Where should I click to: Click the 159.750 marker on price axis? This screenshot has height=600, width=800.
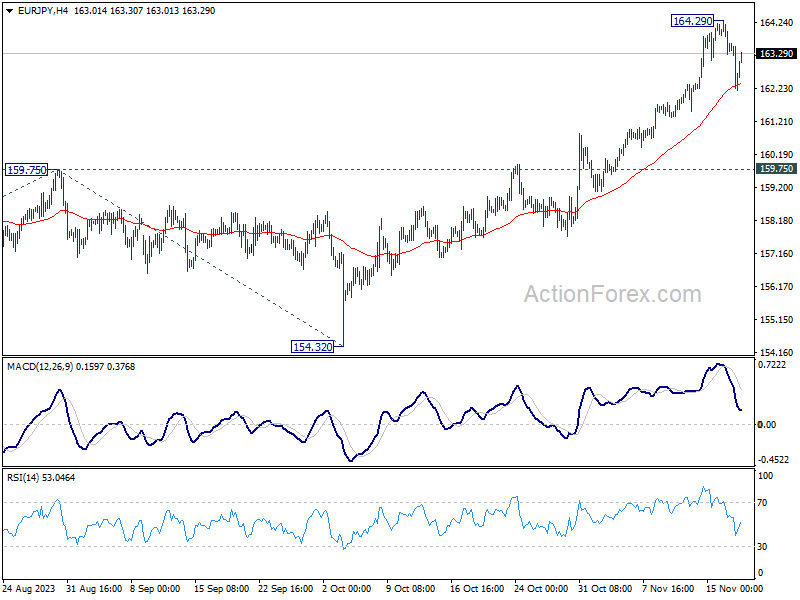coord(776,169)
